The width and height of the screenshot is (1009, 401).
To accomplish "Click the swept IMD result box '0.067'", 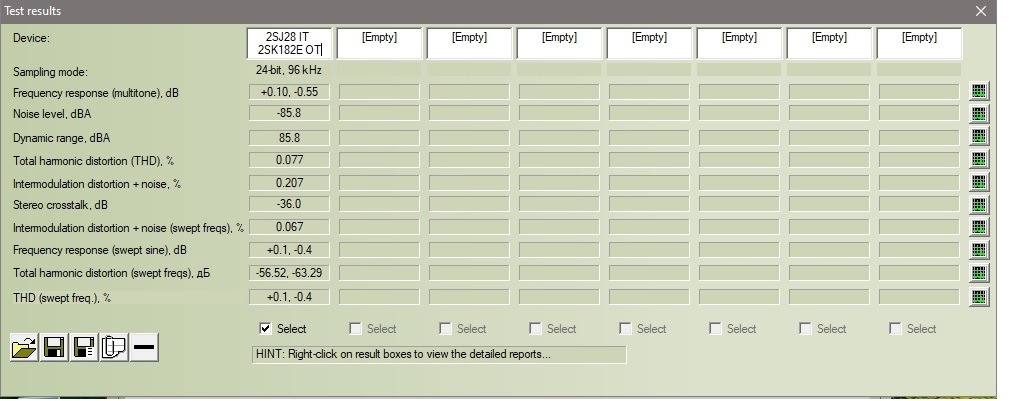I will point(290,227).
